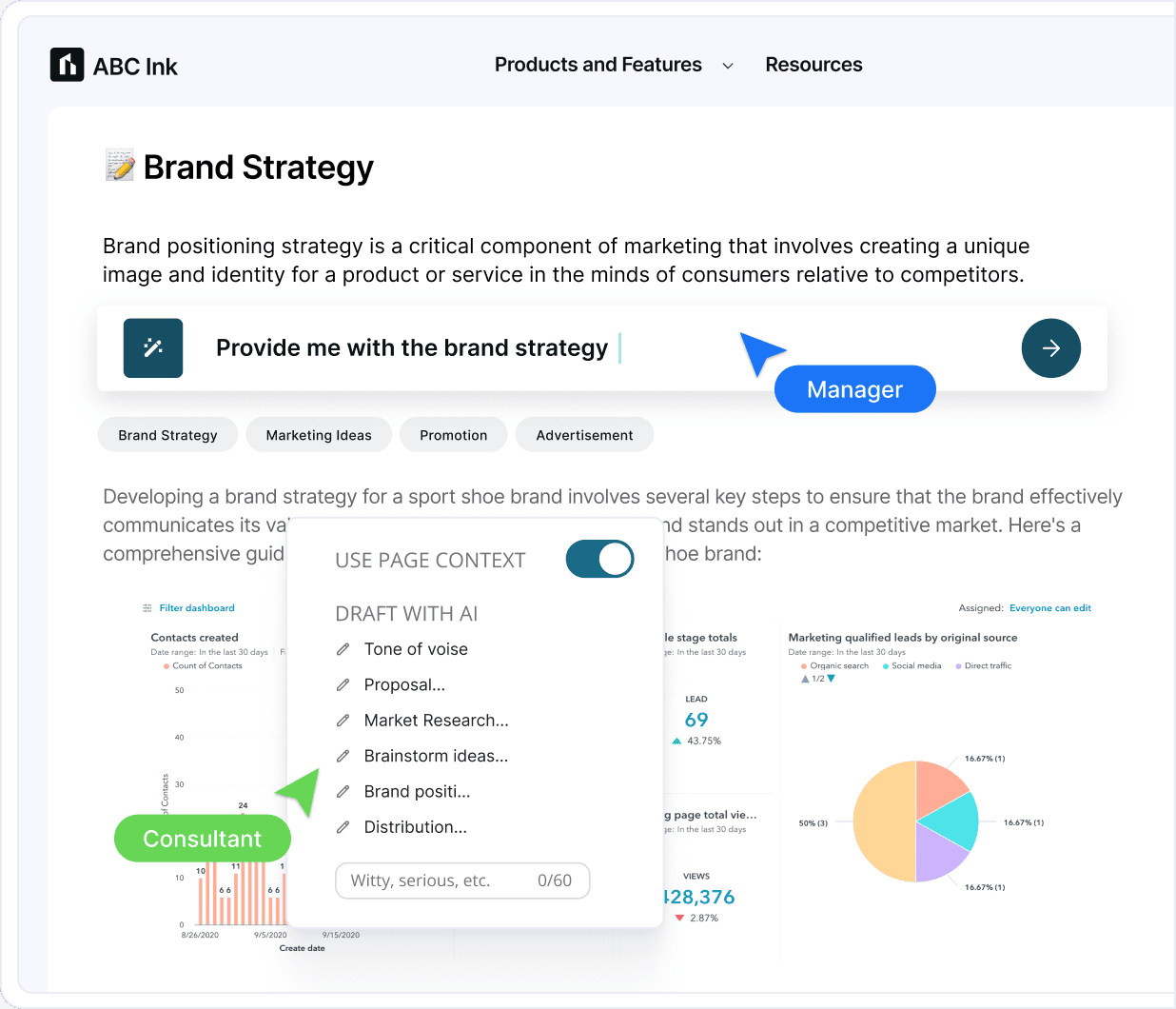
Task: Submit prompt with arrow button
Action: (1050, 348)
